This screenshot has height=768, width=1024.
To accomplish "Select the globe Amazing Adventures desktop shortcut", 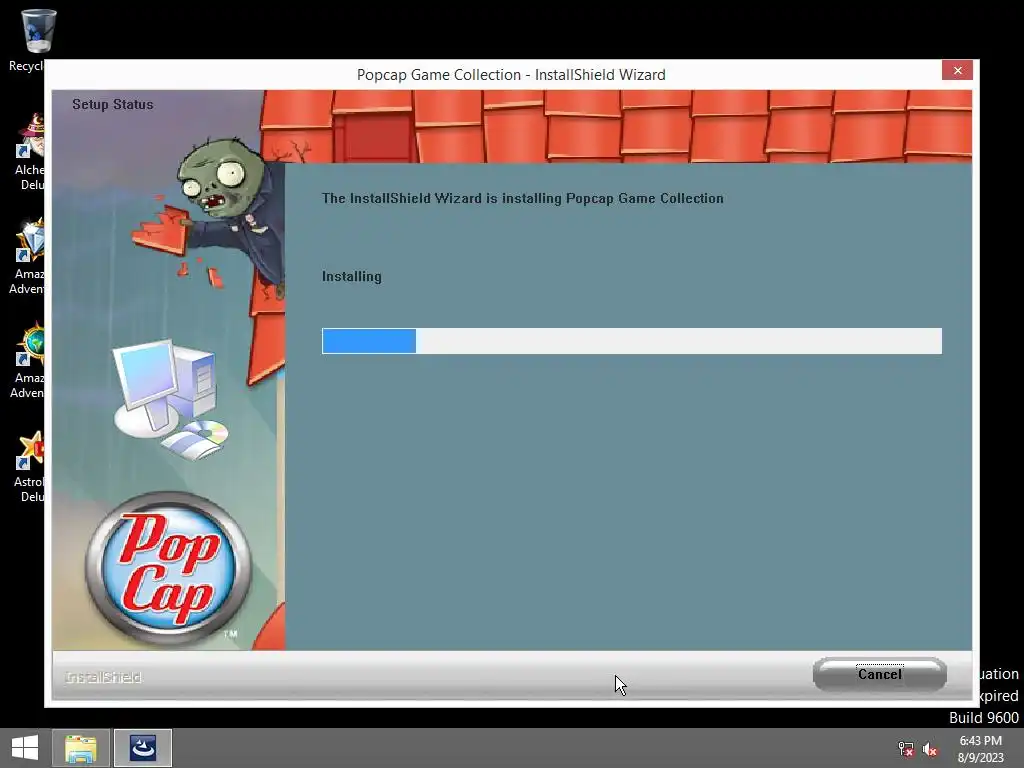I will click(27, 360).
